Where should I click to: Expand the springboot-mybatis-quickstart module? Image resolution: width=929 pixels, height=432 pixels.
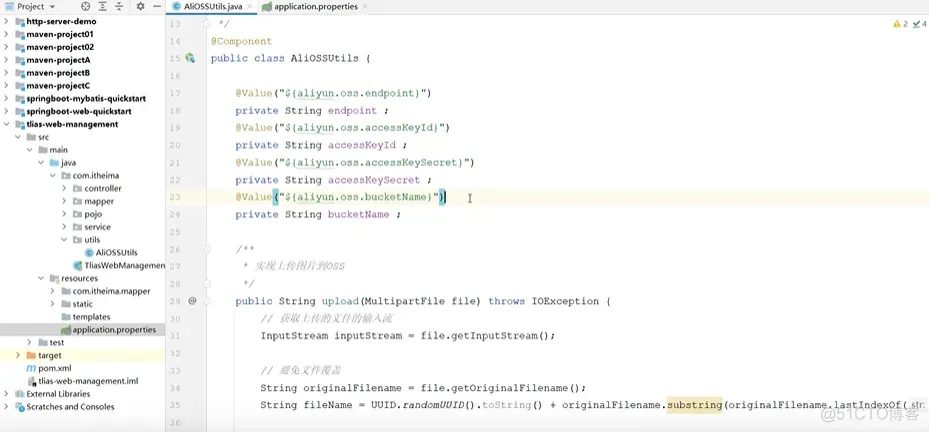[6, 98]
